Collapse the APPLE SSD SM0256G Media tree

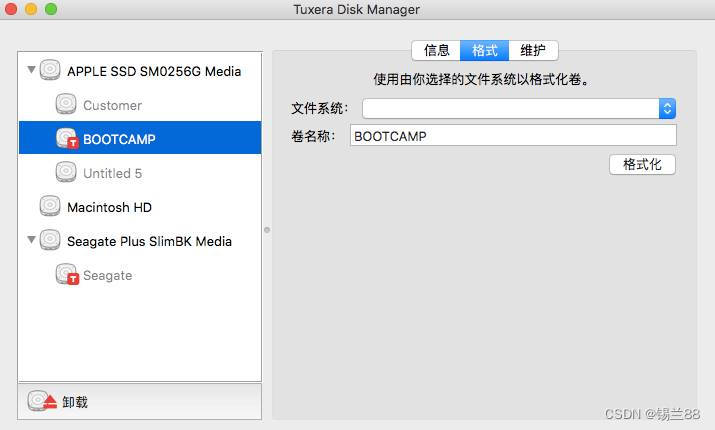coord(31,70)
